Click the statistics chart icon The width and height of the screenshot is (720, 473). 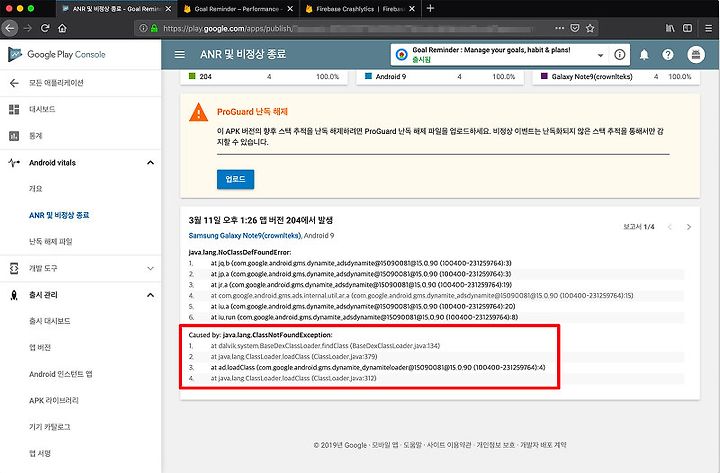point(14,136)
